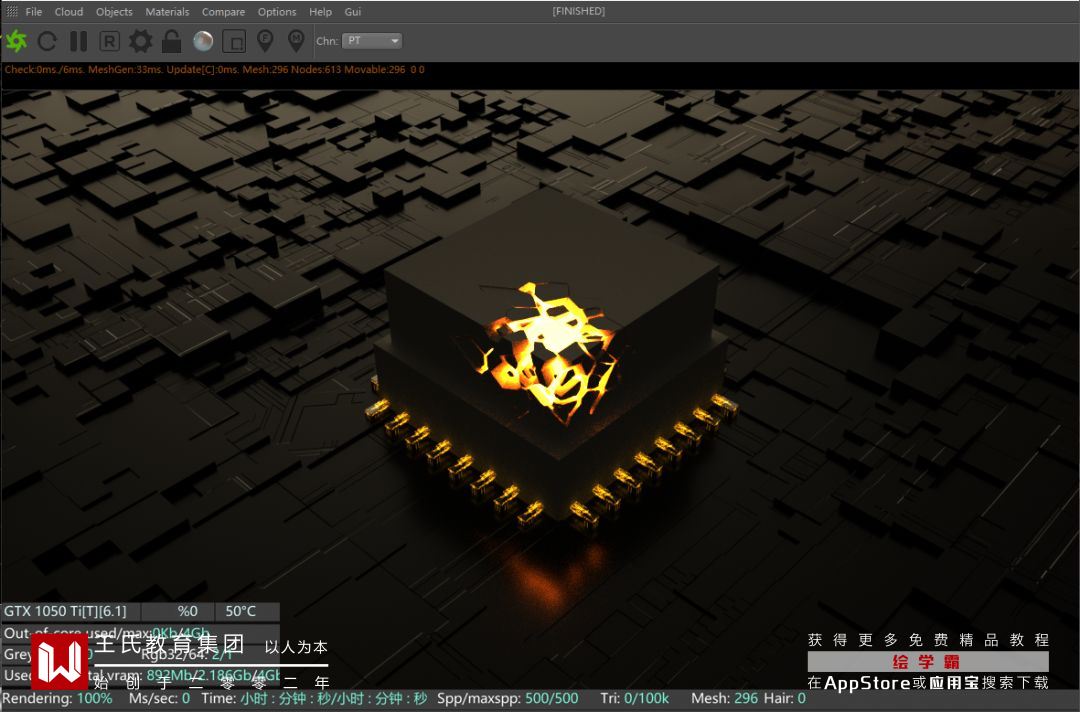The image size is (1080, 712).
Task: Open the Objects menu
Action: point(114,12)
